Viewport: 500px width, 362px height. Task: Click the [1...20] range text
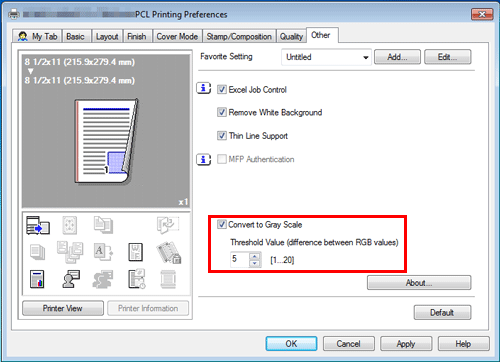[282, 260]
